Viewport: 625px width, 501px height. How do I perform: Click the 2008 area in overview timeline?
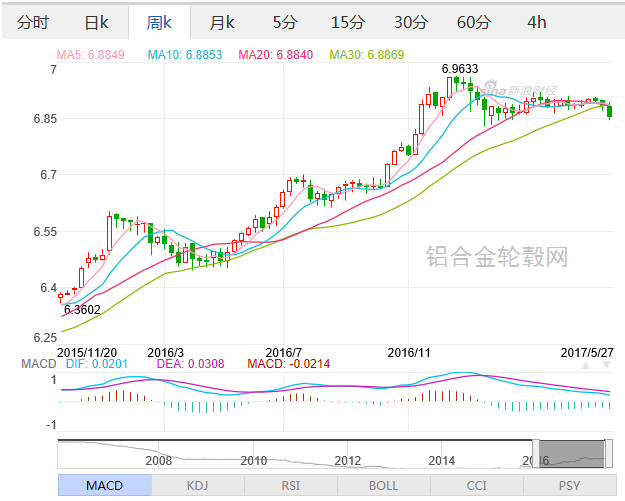[159, 461]
